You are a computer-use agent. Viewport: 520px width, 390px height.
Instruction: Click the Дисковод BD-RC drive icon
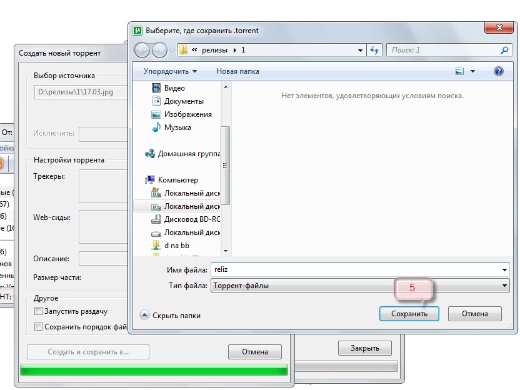click(x=156, y=219)
